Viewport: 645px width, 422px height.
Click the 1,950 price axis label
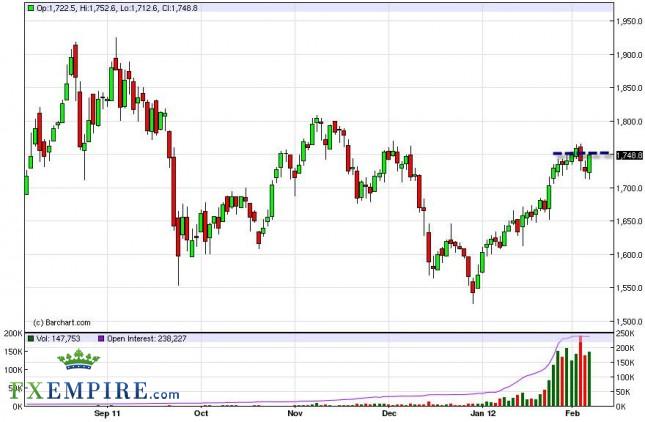(627, 21)
